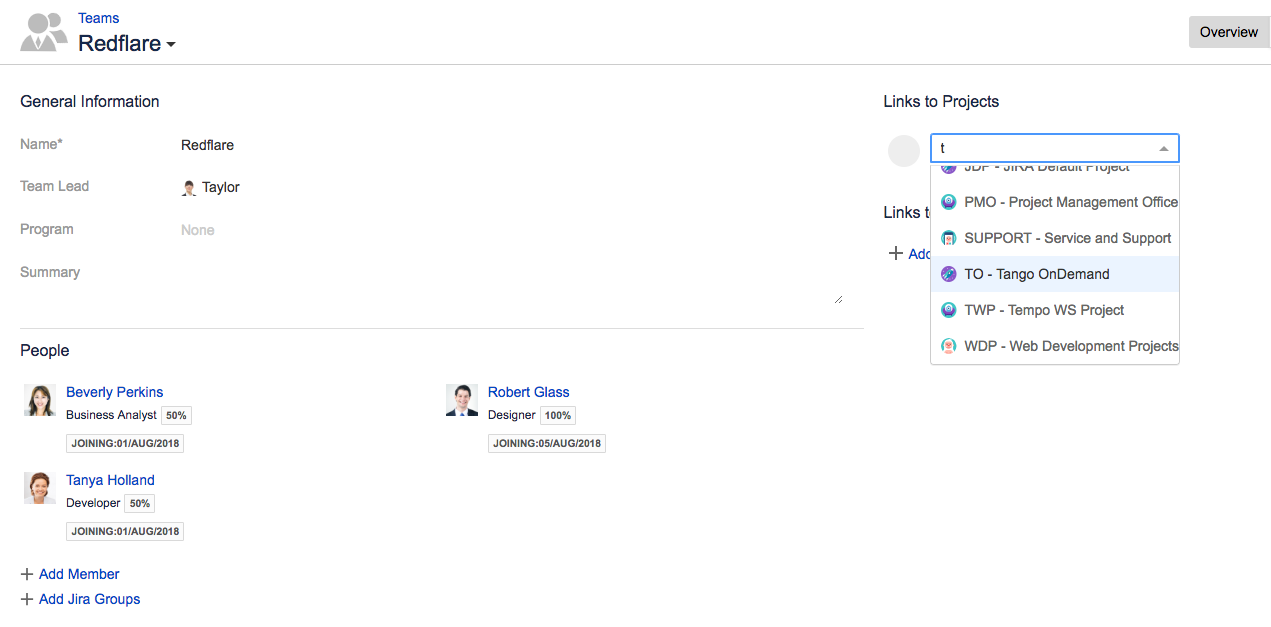Toggle the project selector dropdown arrow
This screenshot has height=627, width=1271.
coord(1164,149)
